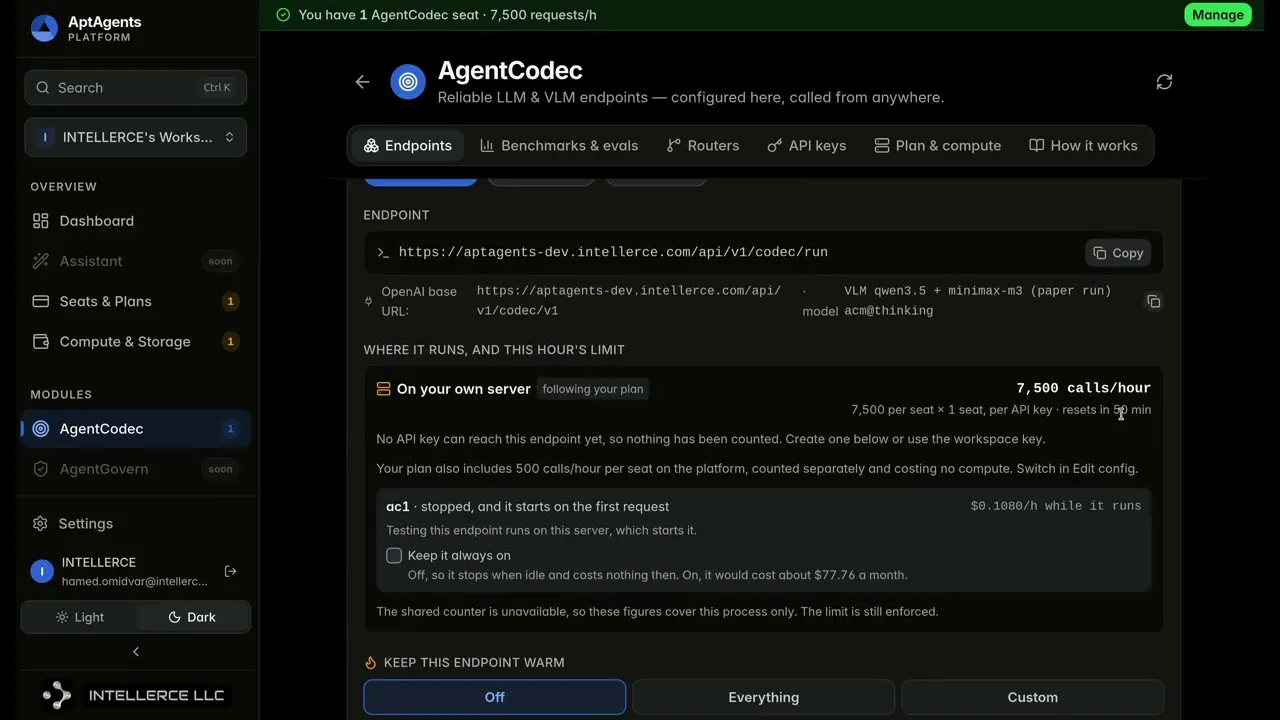Collapse the sidebar with the chevron
Viewport: 1280px width, 720px height.
click(x=136, y=652)
